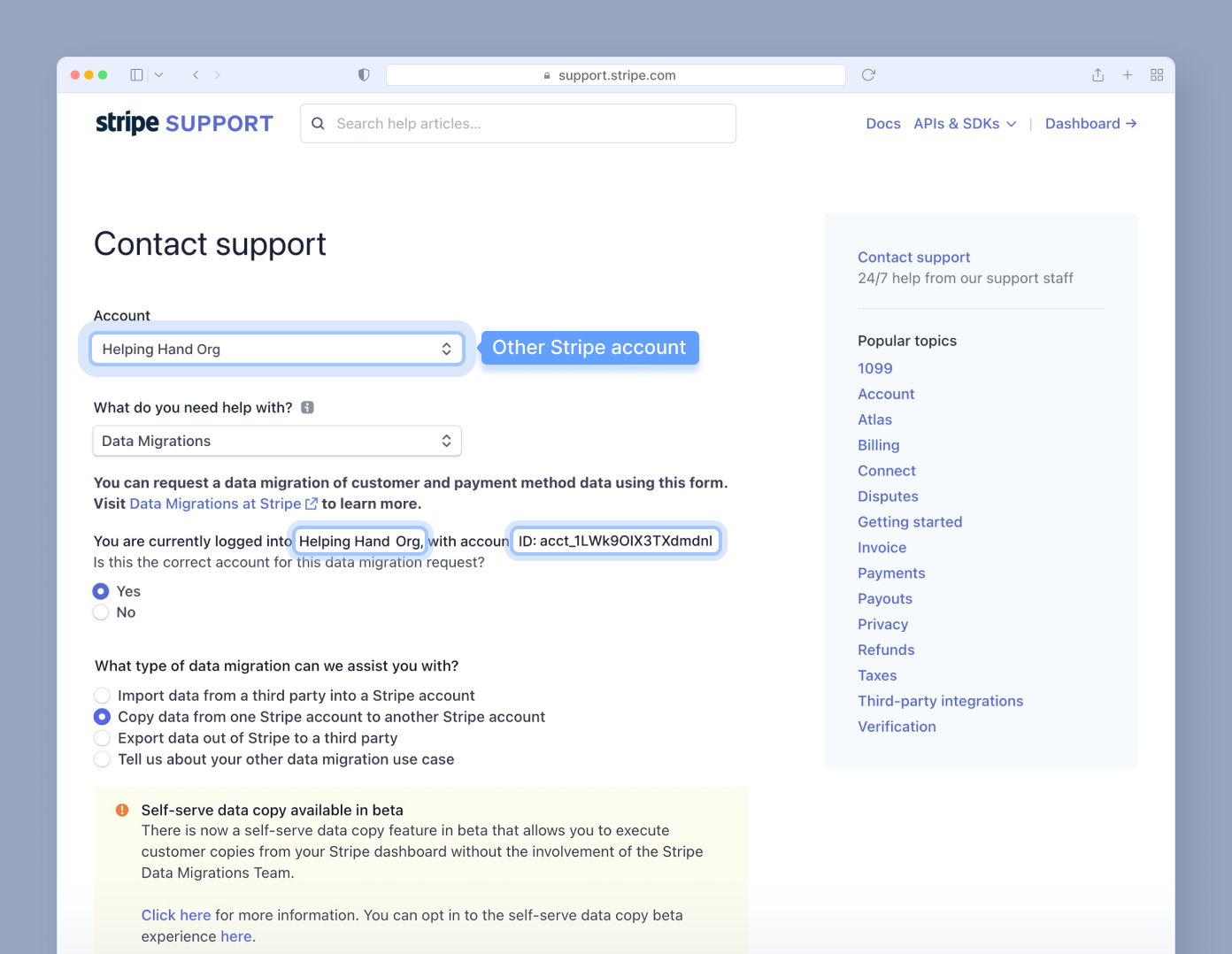
Task: Click the tab overview grid icon
Action: [1157, 74]
